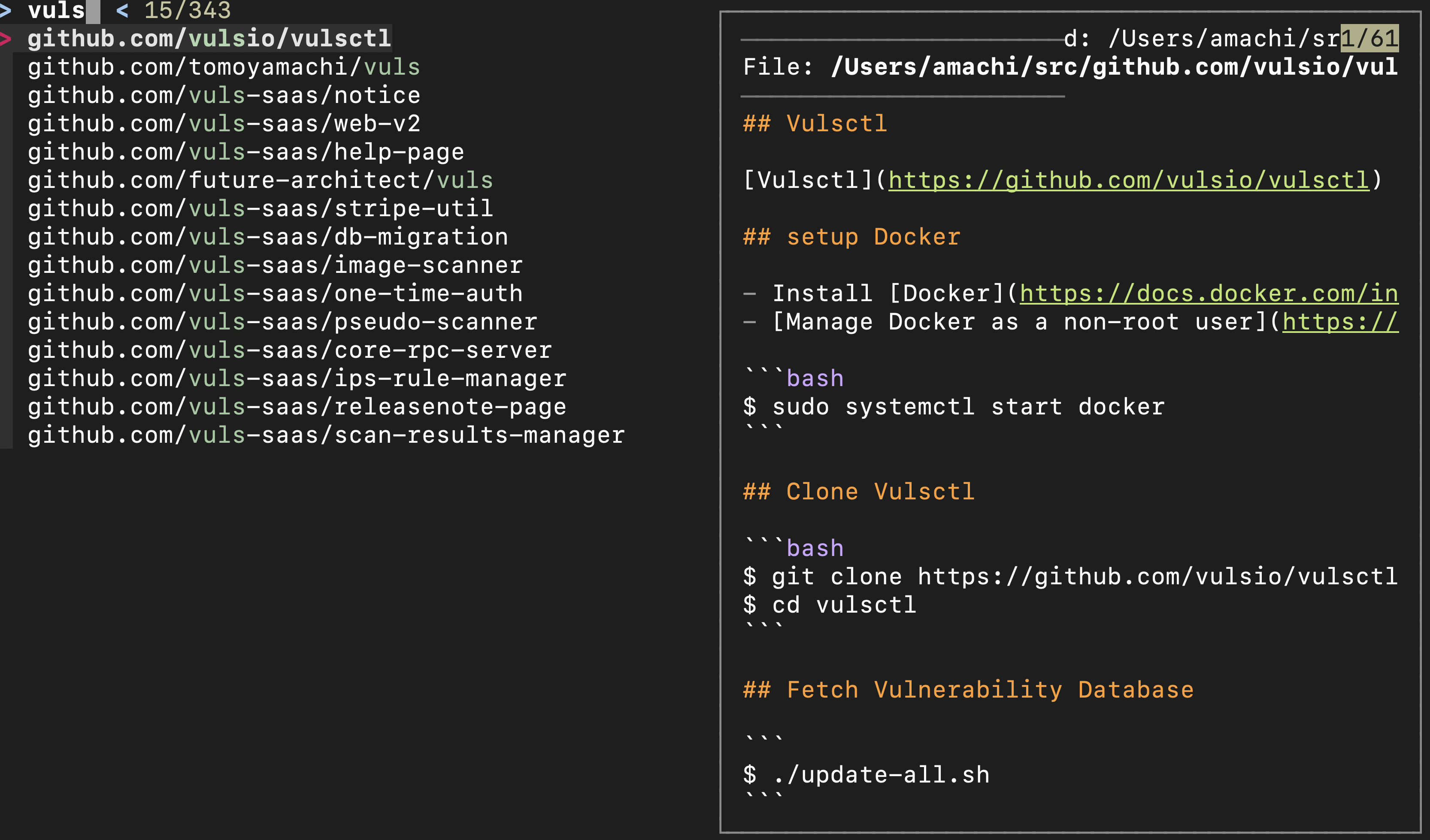Screen dimensions: 1430x840
Task: Select vuls-saas/image-scanner repository
Action: [275, 266]
